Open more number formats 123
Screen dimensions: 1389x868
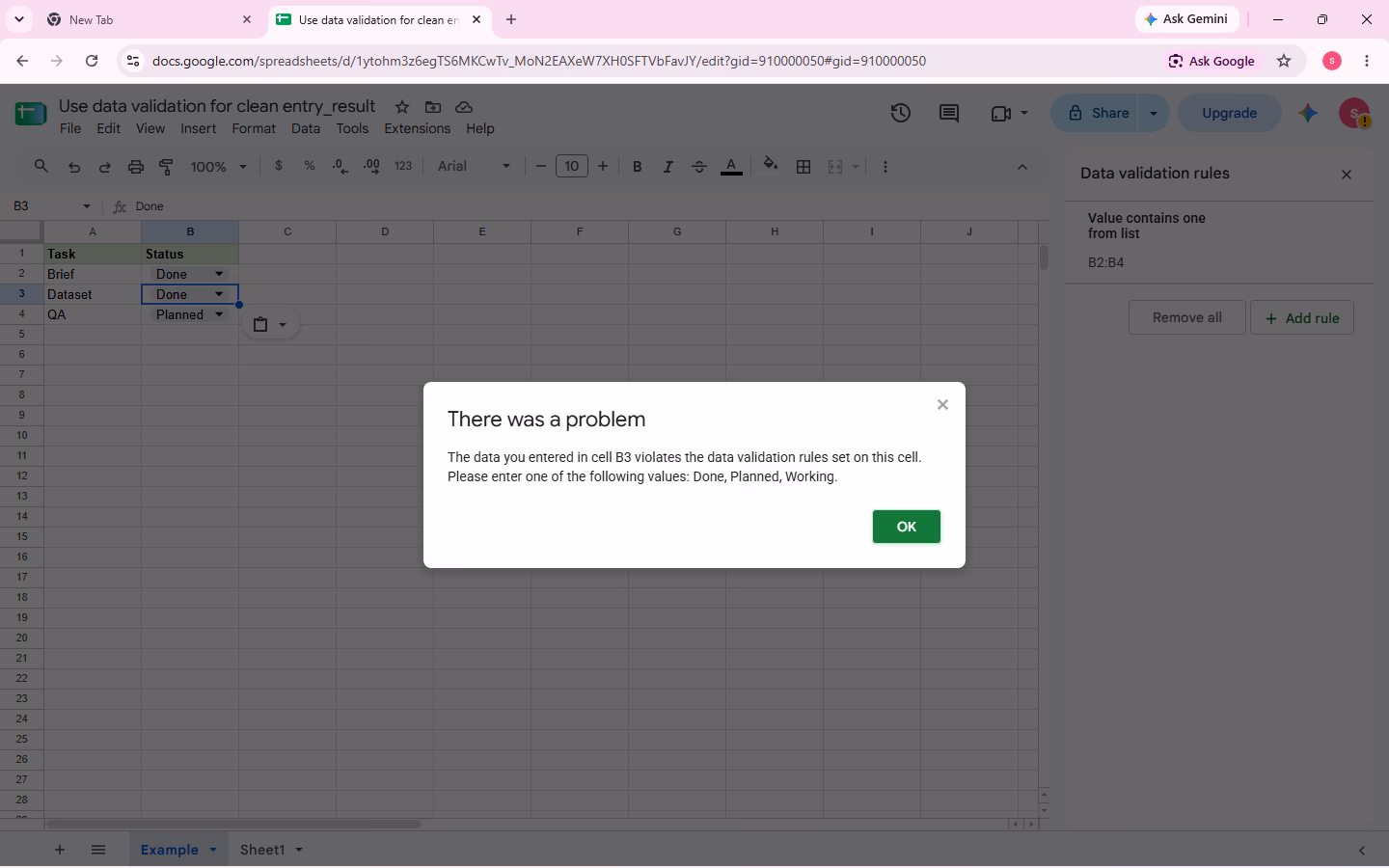click(403, 166)
